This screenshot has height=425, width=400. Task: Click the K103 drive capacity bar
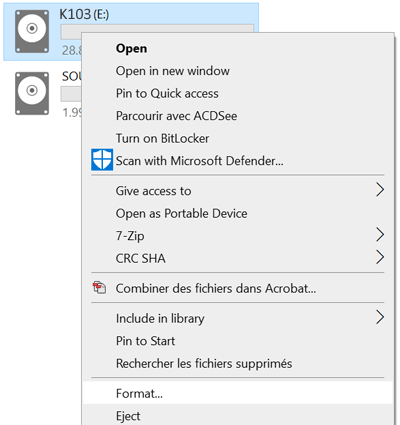(157, 31)
